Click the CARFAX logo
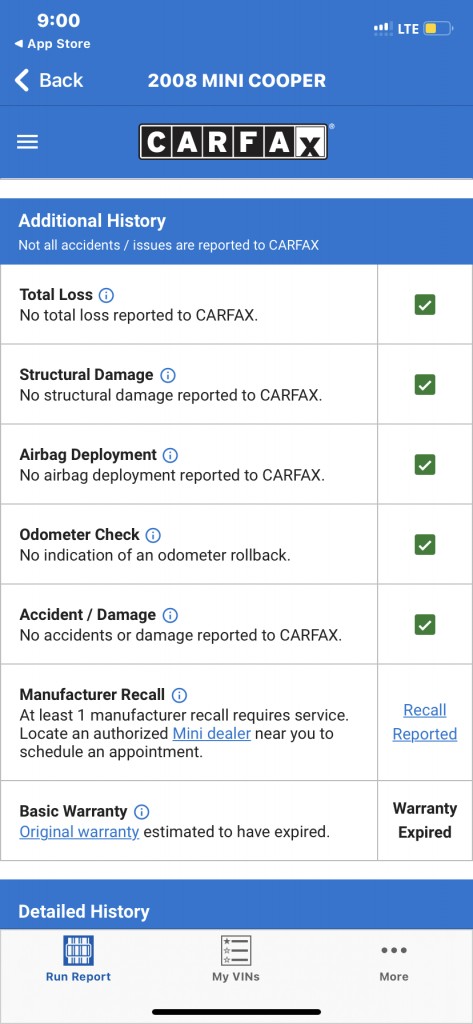Image resolution: width=473 pixels, height=1024 pixels. coord(233,142)
